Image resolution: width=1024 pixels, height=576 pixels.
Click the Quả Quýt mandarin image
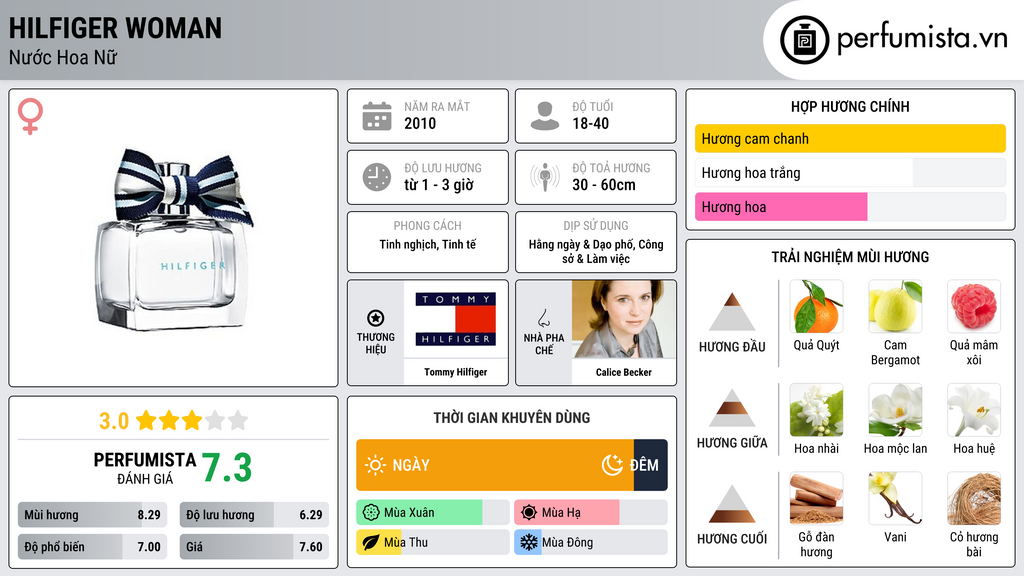click(x=816, y=306)
